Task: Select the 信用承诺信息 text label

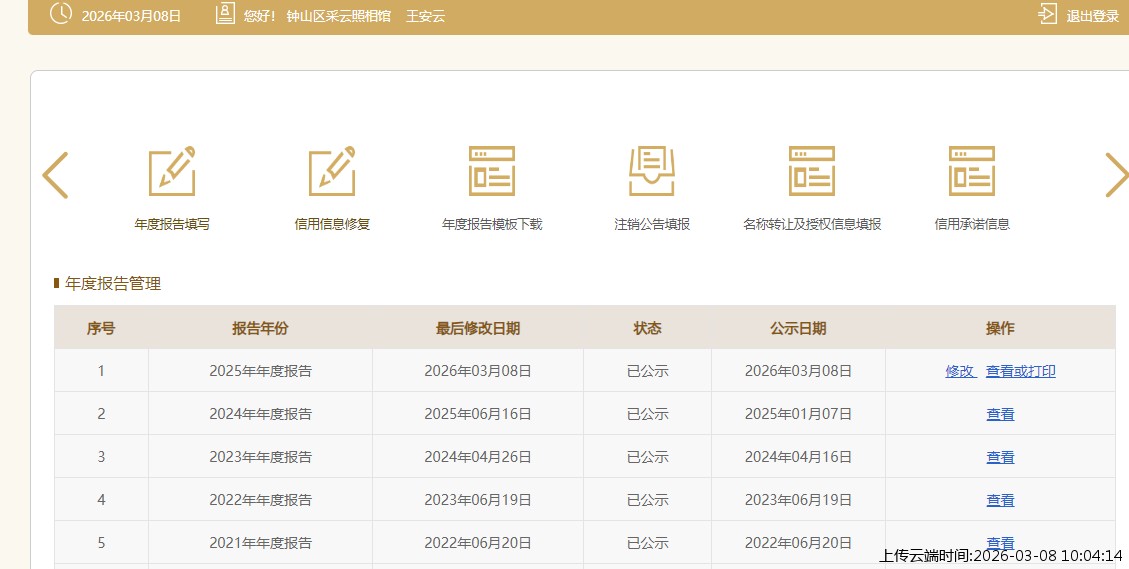Action: pos(972,224)
